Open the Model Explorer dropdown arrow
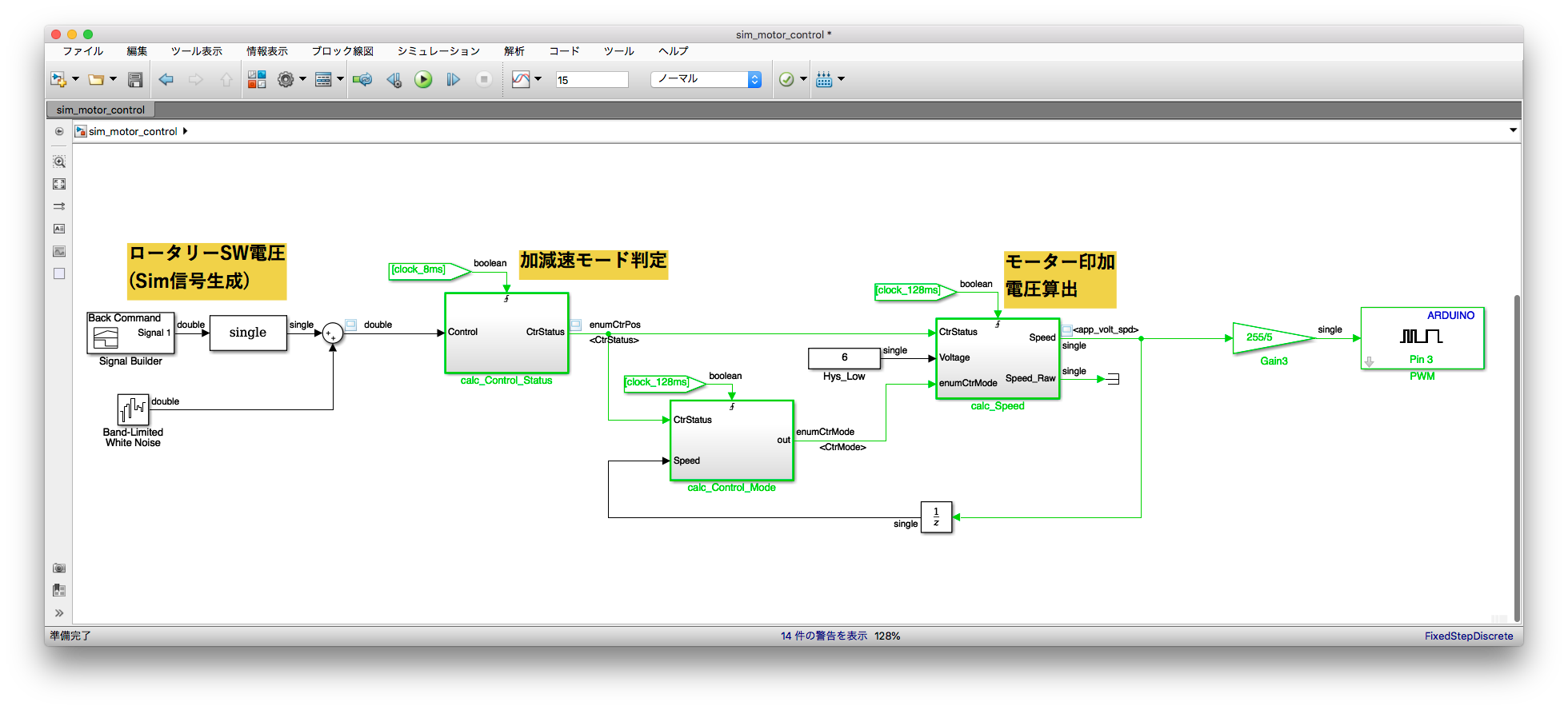This screenshot has width=1568, height=710. coord(340,79)
